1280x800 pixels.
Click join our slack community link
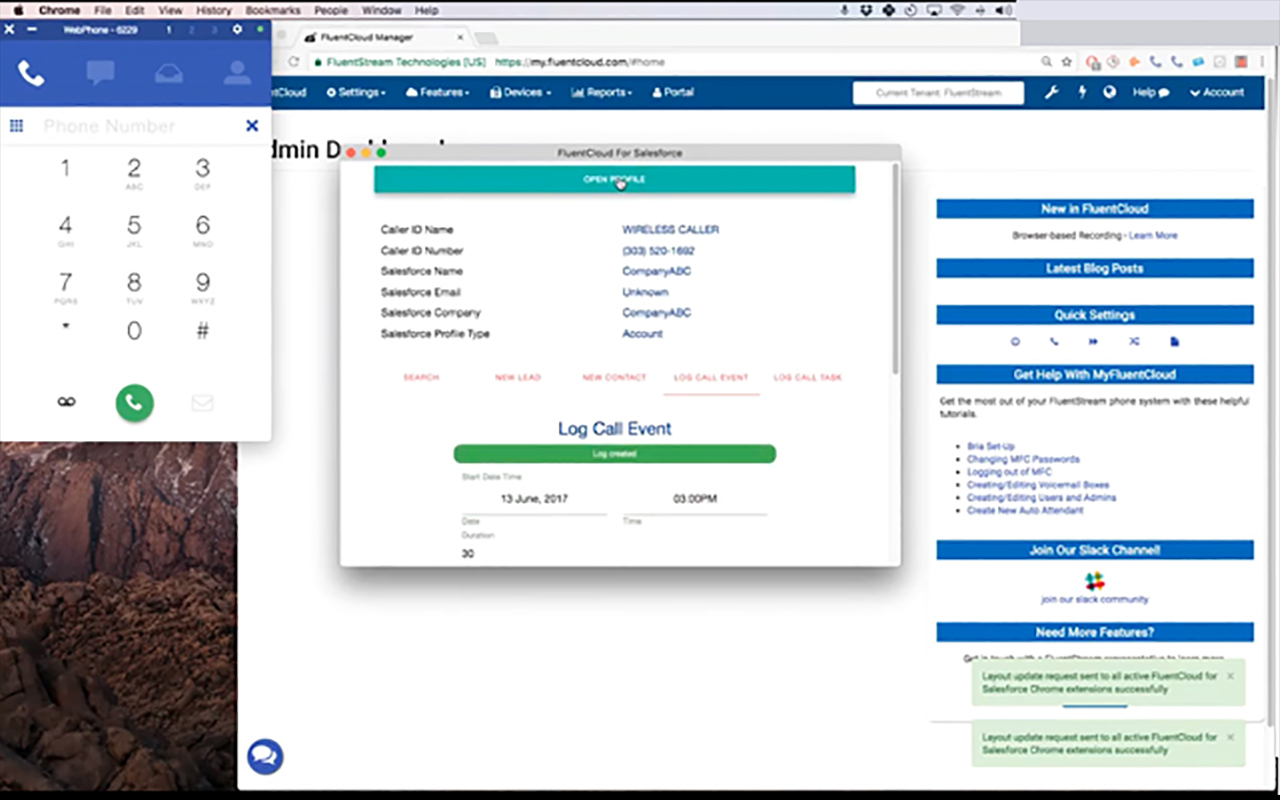(1094, 600)
